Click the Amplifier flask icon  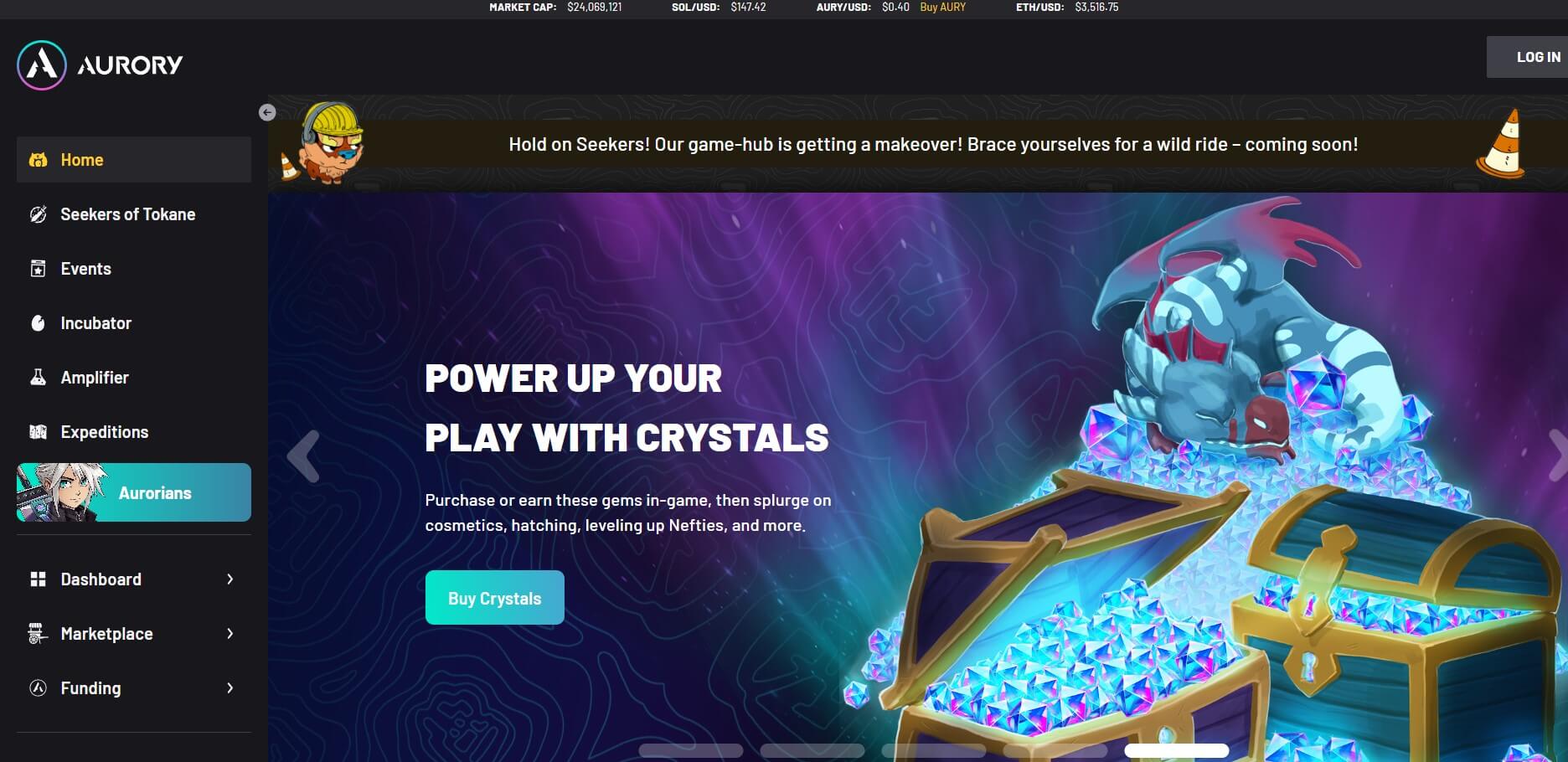point(38,378)
